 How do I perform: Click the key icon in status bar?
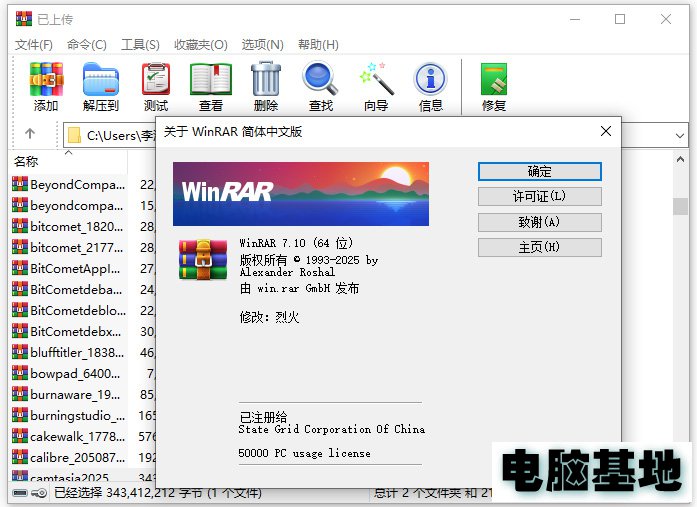[40, 493]
